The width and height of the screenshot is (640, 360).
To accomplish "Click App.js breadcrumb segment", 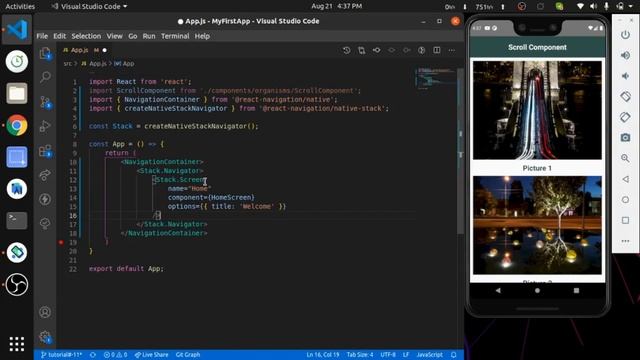I will pos(94,64).
